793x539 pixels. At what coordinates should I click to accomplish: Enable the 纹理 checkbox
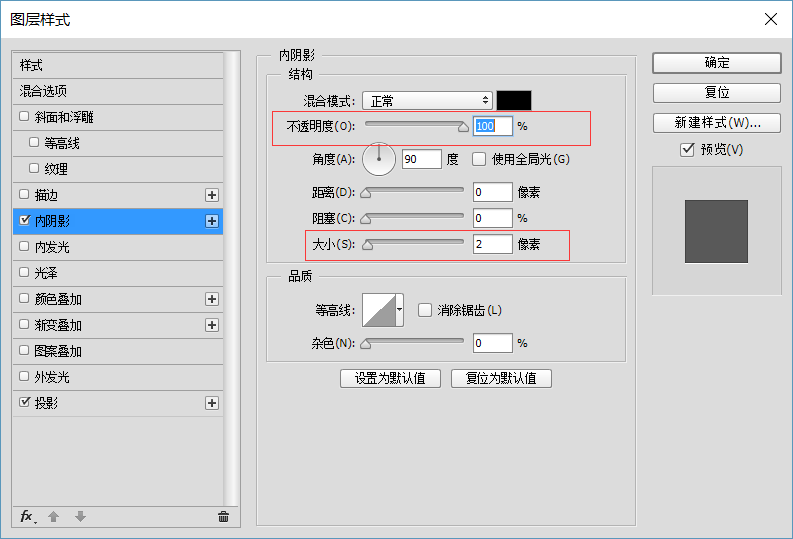coord(34,168)
